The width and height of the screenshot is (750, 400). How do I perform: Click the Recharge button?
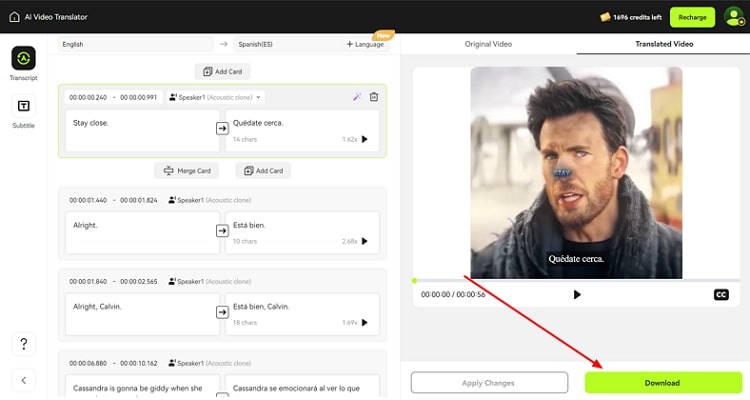[692, 17]
